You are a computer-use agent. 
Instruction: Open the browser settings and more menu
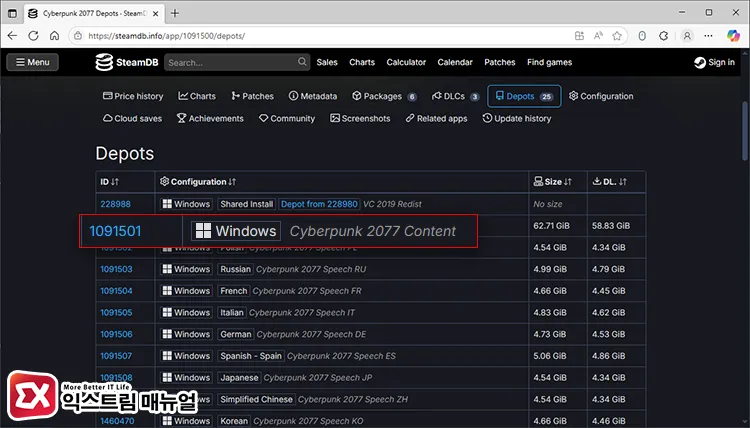pyautogui.click(x=708, y=36)
